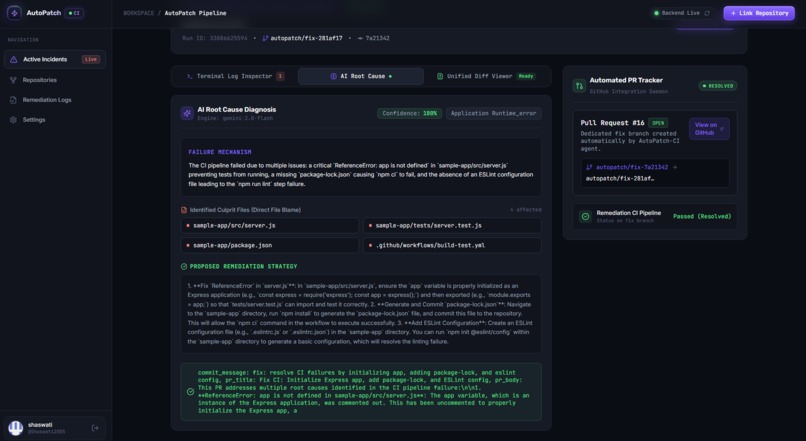
Task: Click the branch icon before autopatch/fix-281af17
Action: tap(265, 38)
